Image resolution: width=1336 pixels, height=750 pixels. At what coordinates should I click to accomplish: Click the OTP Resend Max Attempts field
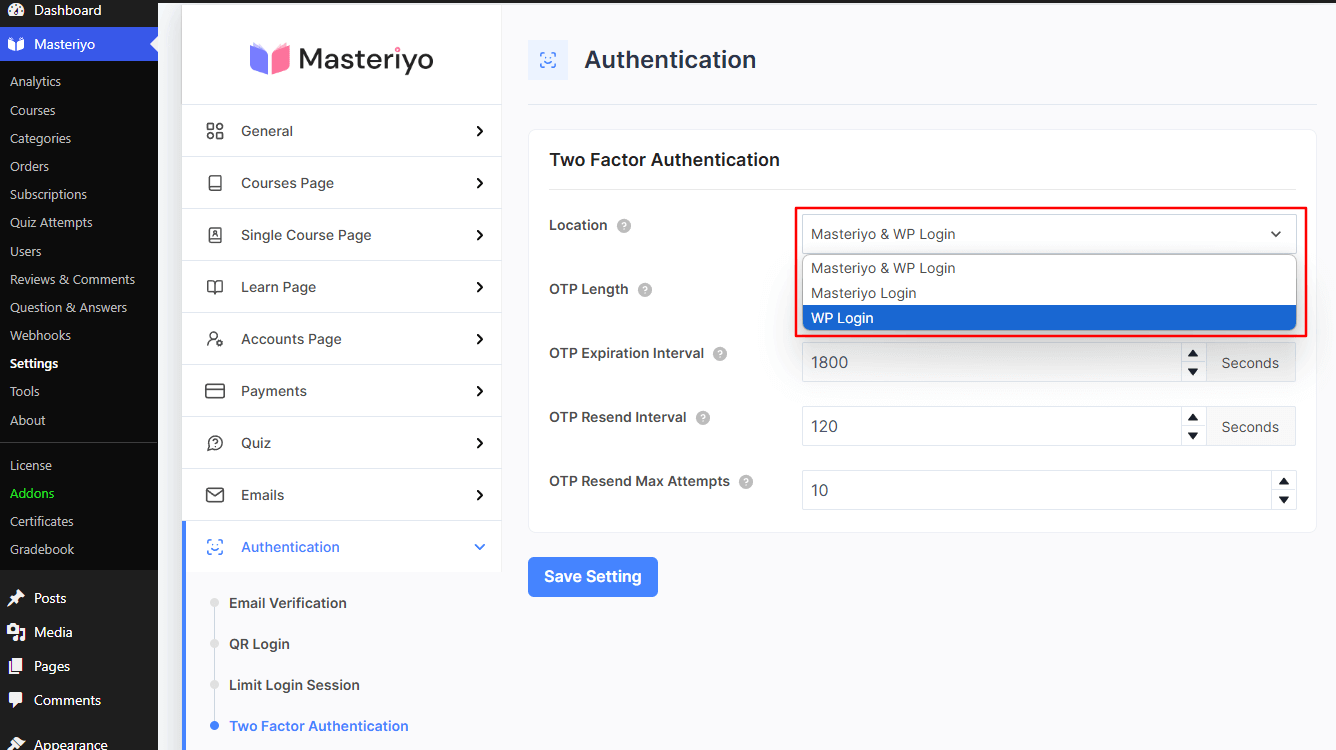pyautogui.click(x=1037, y=490)
